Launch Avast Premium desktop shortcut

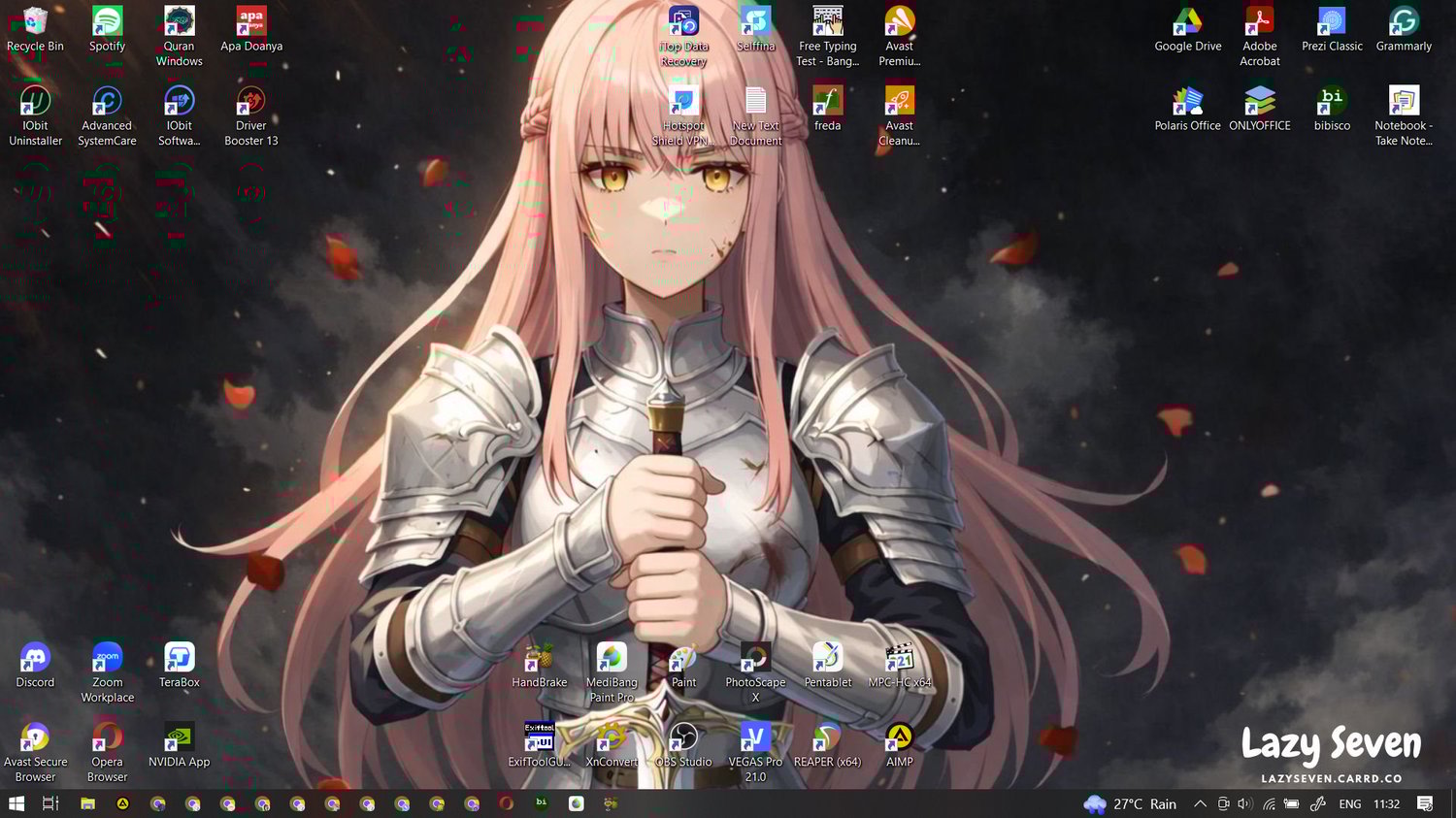pos(900,37)
